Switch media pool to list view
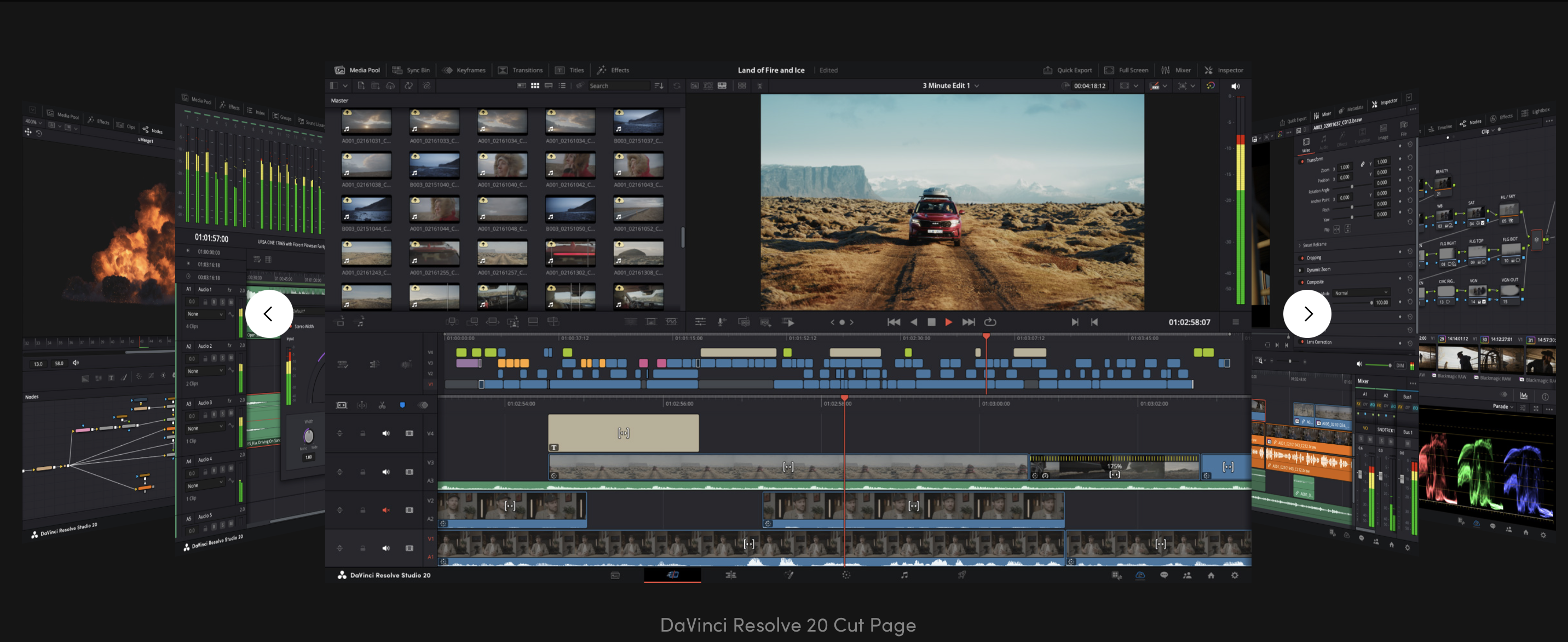Image resolution: width=1568 pixels, height=642 pixels. [x=562, y=86]
